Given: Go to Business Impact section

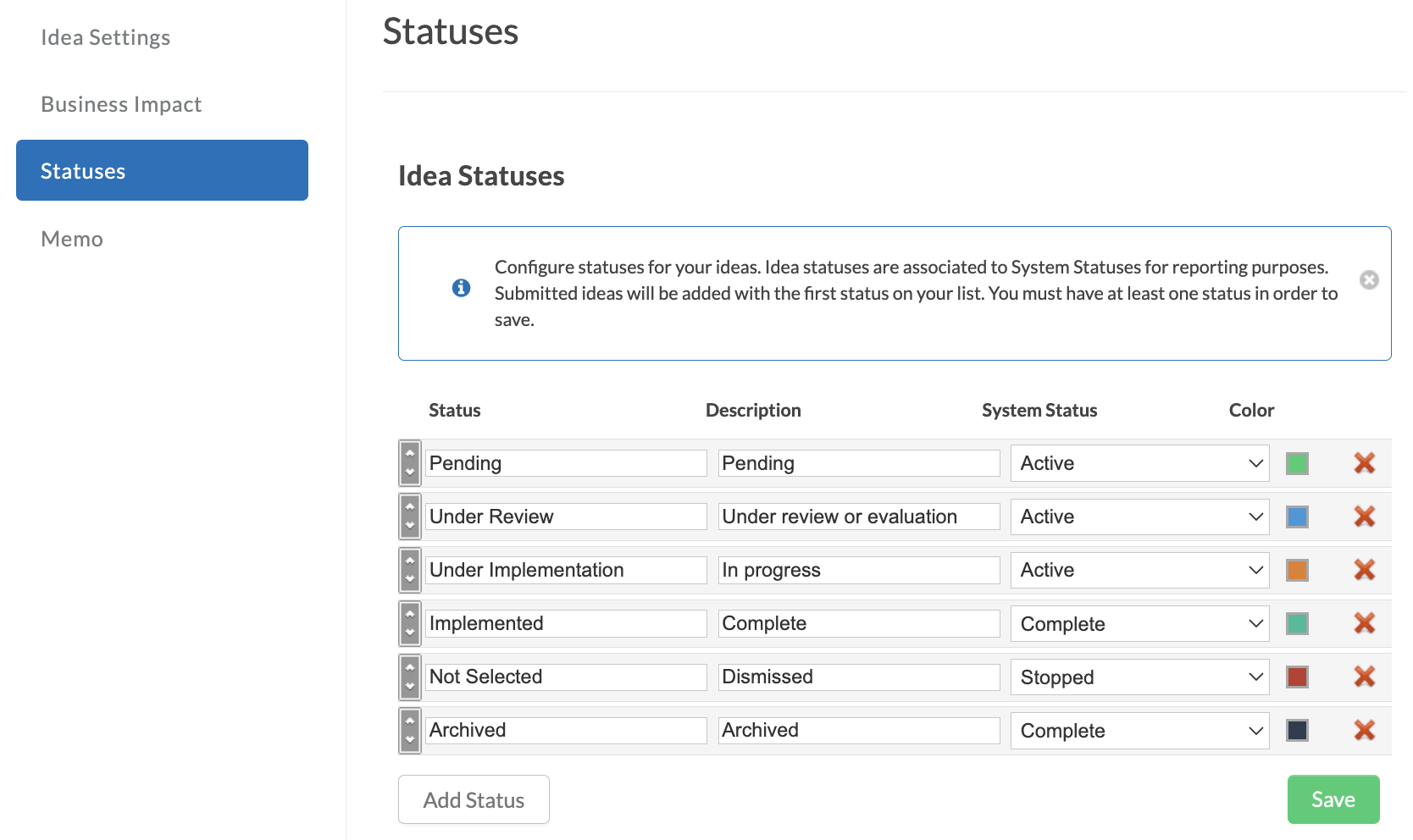Looking at the screenshot, I should (x=121, y=104).
